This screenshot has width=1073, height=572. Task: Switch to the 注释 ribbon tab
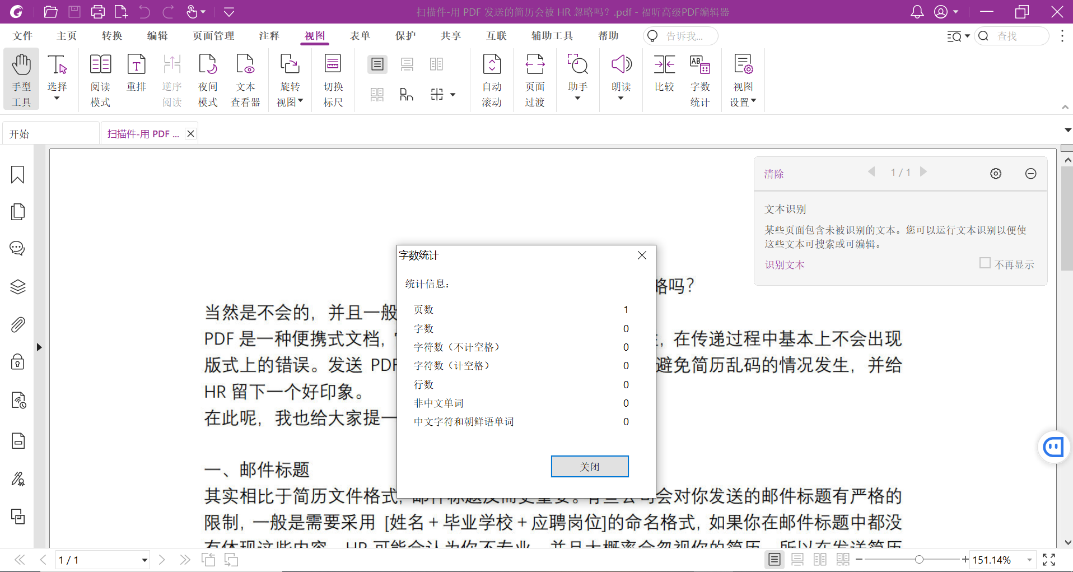tap(269, 36)
